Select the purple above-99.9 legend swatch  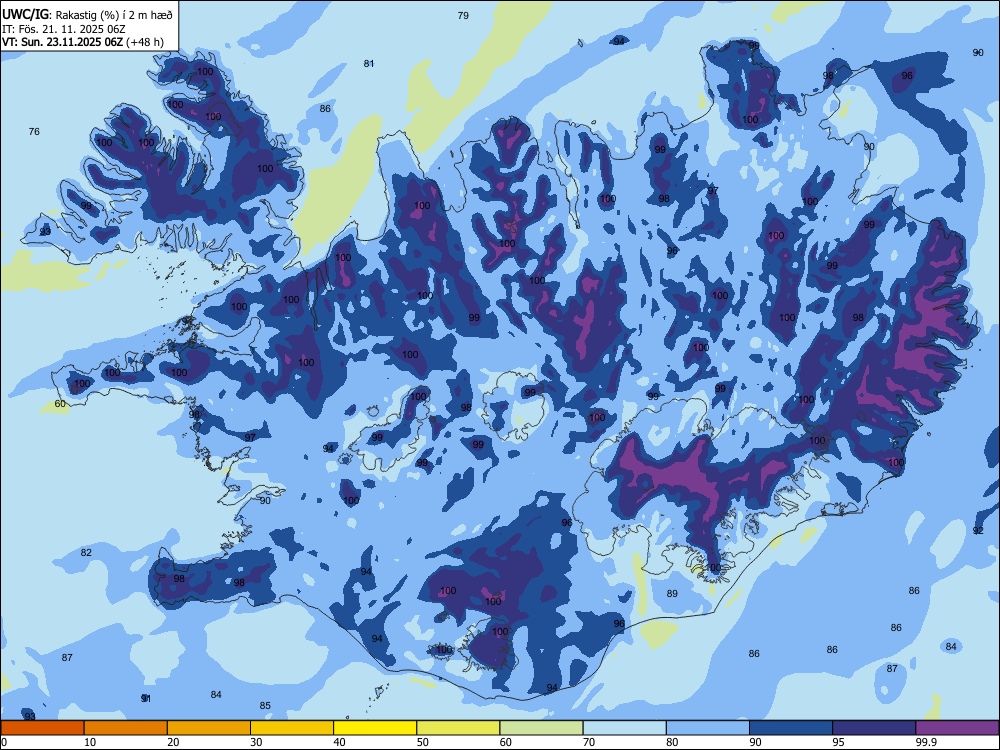pos(957,728)
